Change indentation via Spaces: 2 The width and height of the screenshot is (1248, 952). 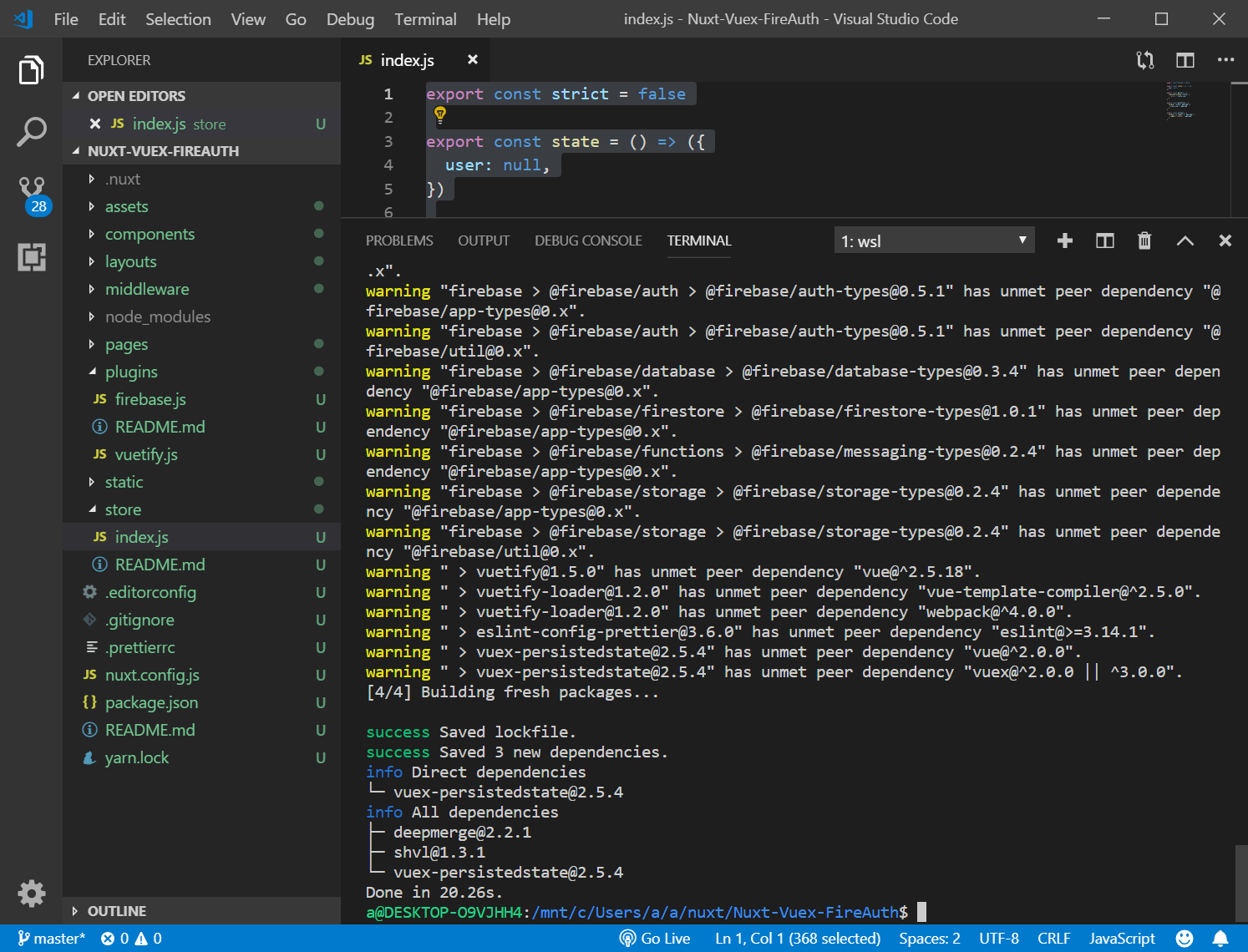click(929, 939)
